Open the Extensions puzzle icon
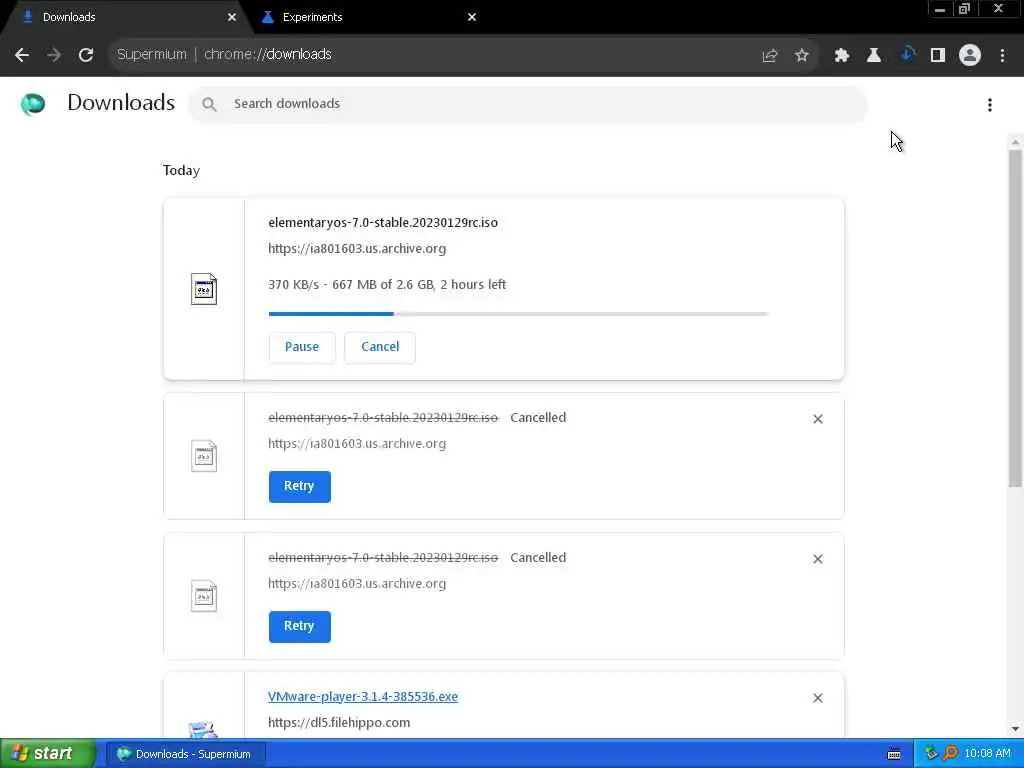Viewport: 1024px width, 768px height. (x=842, y=56)
